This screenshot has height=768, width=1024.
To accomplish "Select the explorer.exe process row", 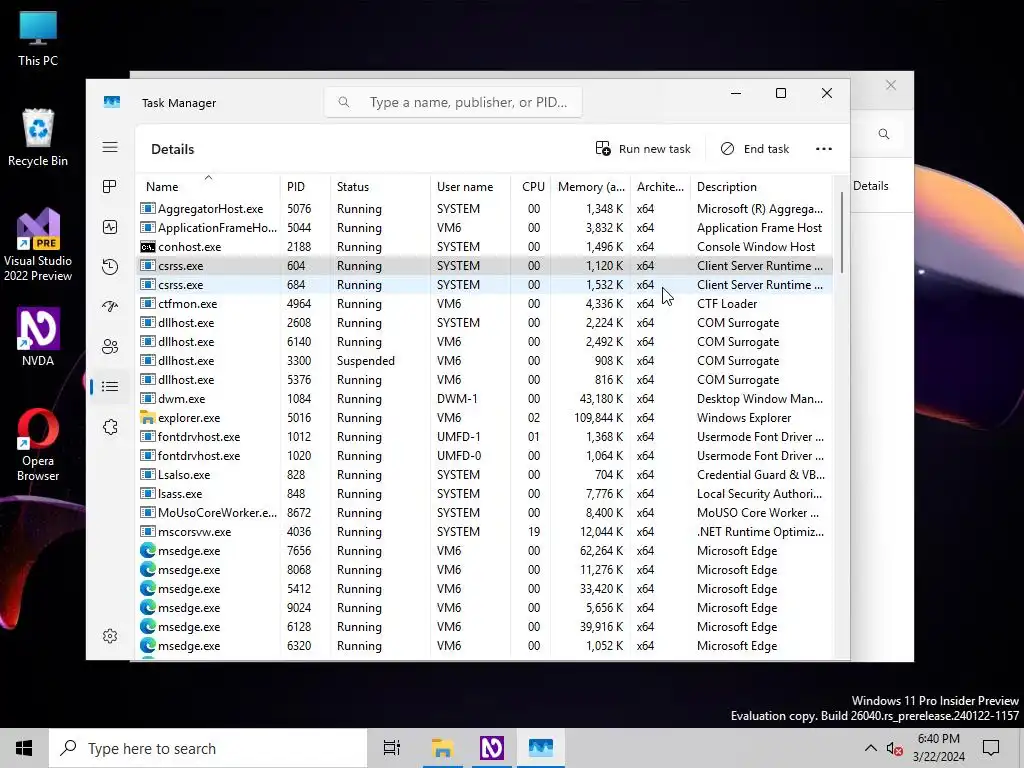I will click(x=485, y=418).
